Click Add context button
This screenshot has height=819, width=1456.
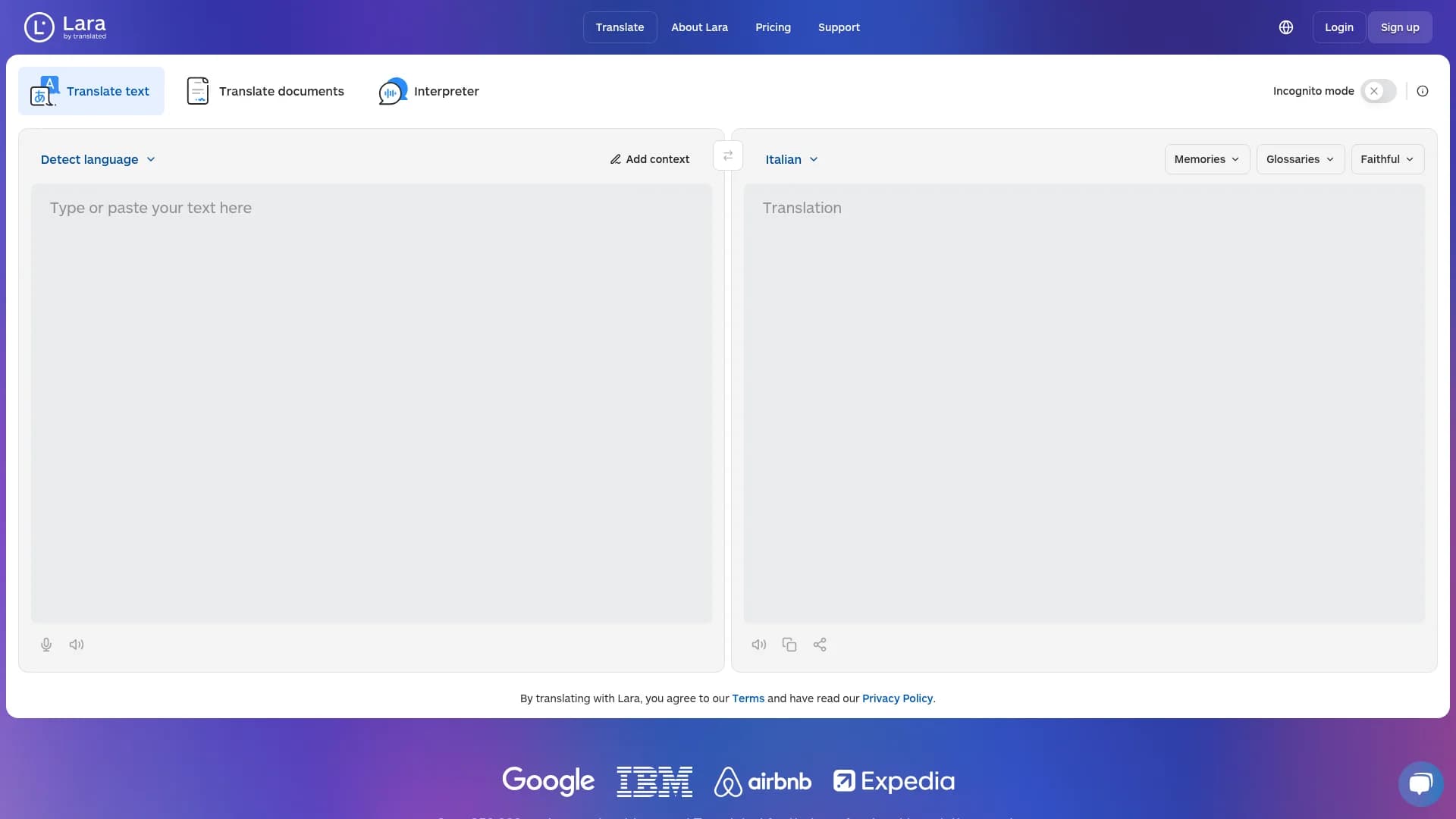pos(650,159)
